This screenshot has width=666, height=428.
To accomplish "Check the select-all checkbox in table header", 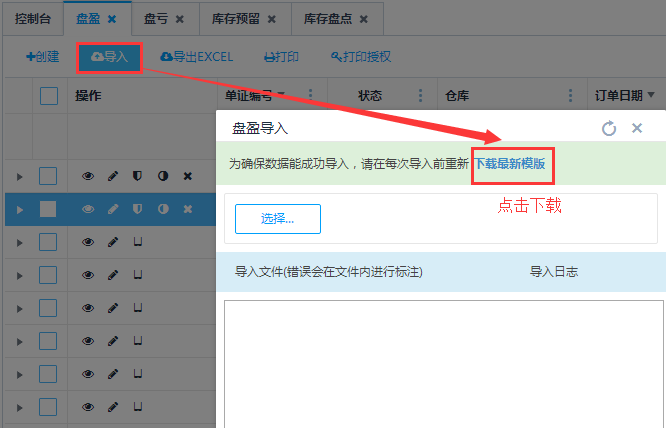I will click(49, 96).
